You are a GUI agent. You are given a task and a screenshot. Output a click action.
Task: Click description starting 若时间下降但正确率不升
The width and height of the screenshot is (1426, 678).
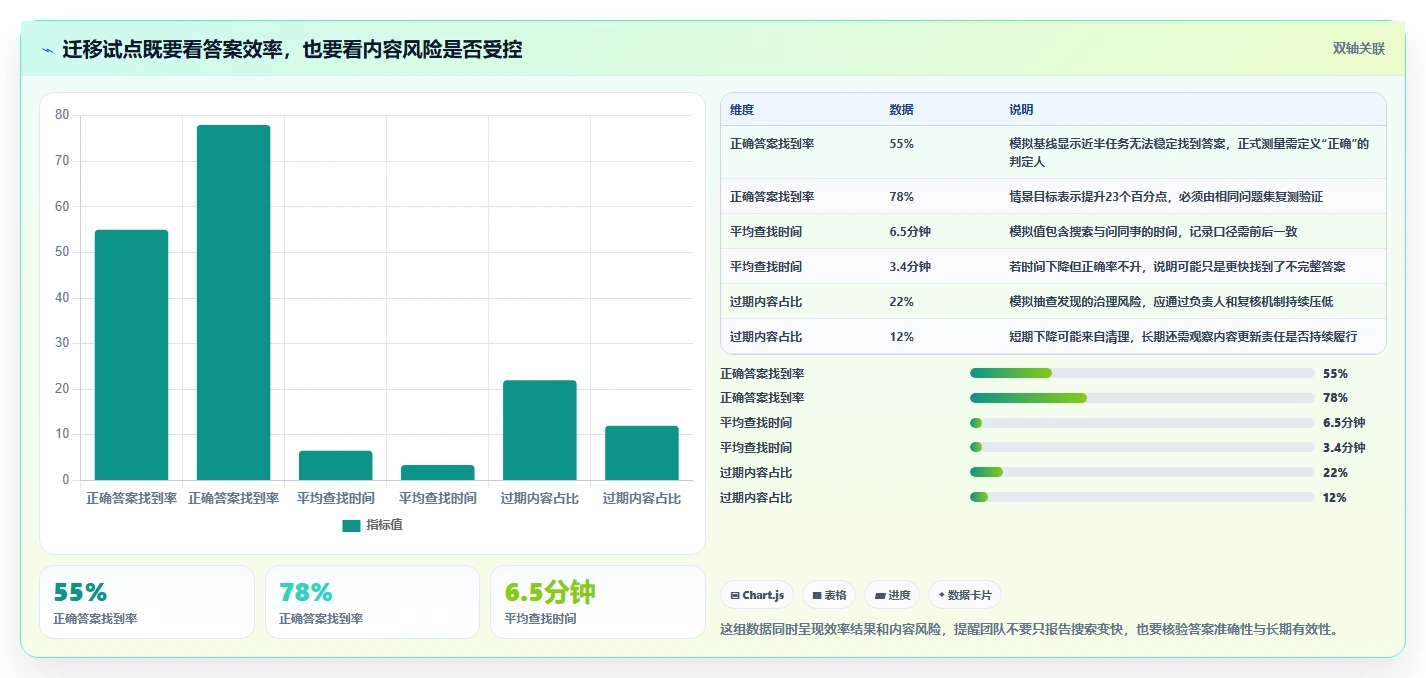(x=1177, y=267)
